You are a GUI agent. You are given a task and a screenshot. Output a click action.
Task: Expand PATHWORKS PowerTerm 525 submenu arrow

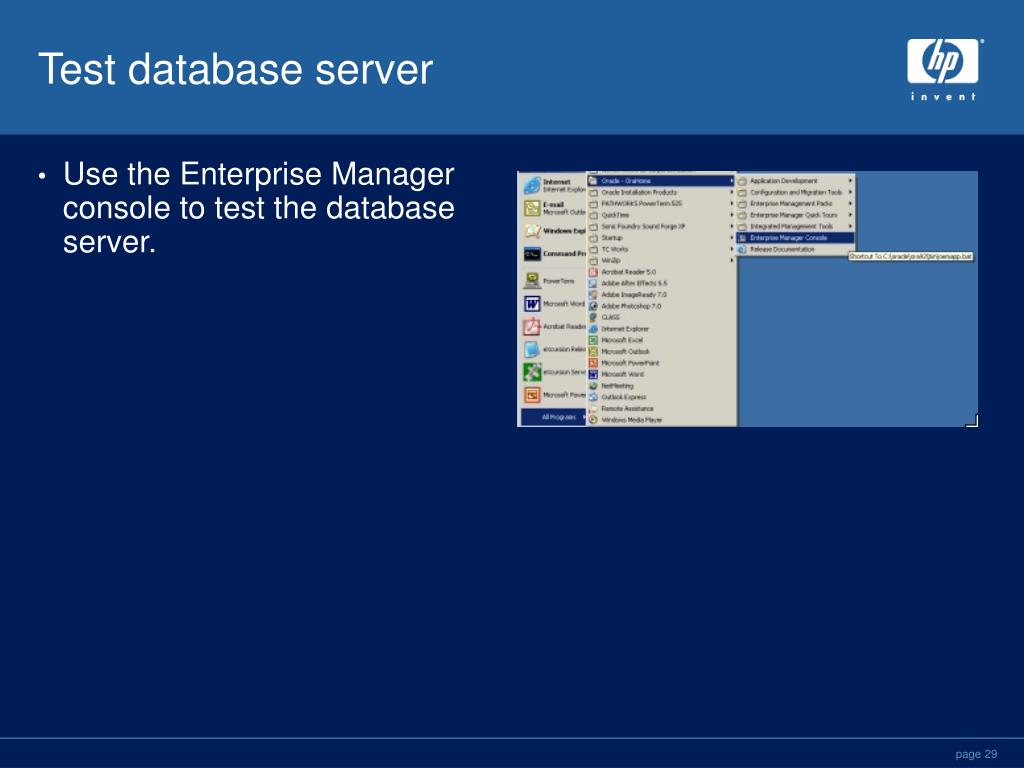click(731, 204)
